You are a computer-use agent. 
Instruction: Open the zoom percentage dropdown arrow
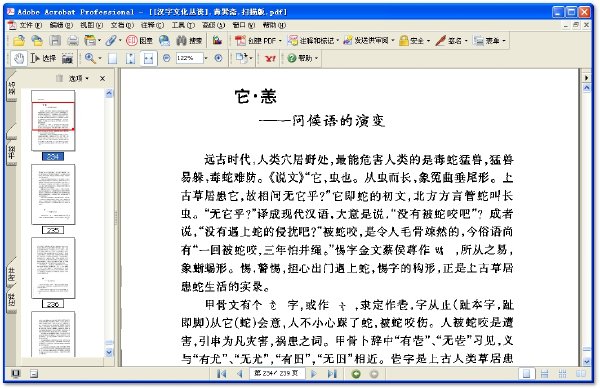(206, 58)
